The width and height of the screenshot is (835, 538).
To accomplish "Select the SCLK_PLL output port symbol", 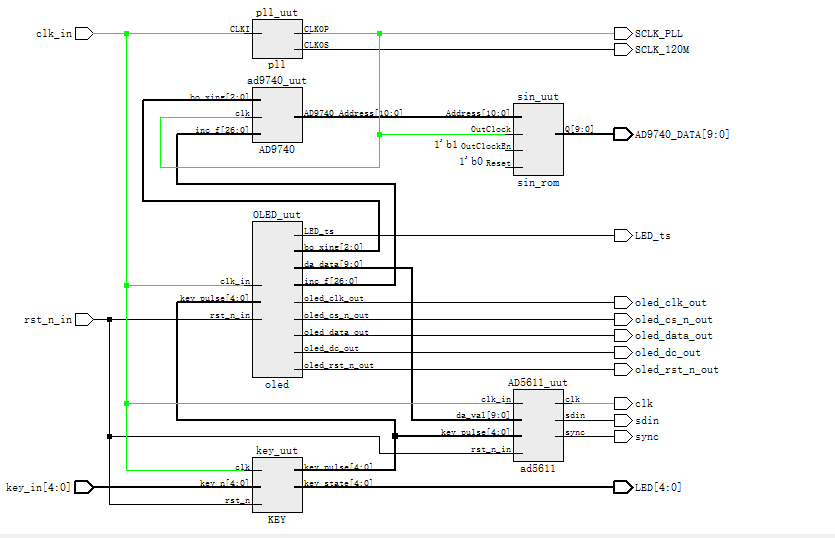I will pyautogui.click(x=623, y=34).
